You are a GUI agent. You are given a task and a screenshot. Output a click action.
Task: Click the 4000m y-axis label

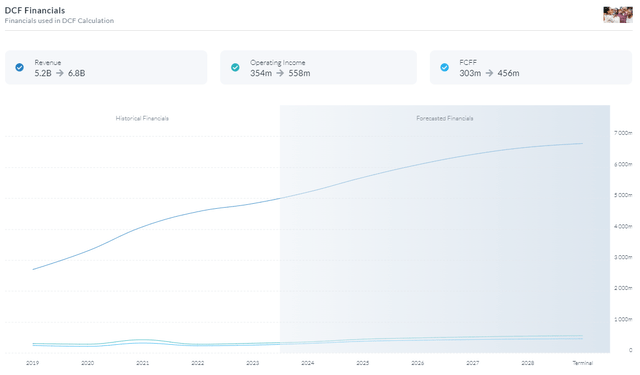pos(623,226)
